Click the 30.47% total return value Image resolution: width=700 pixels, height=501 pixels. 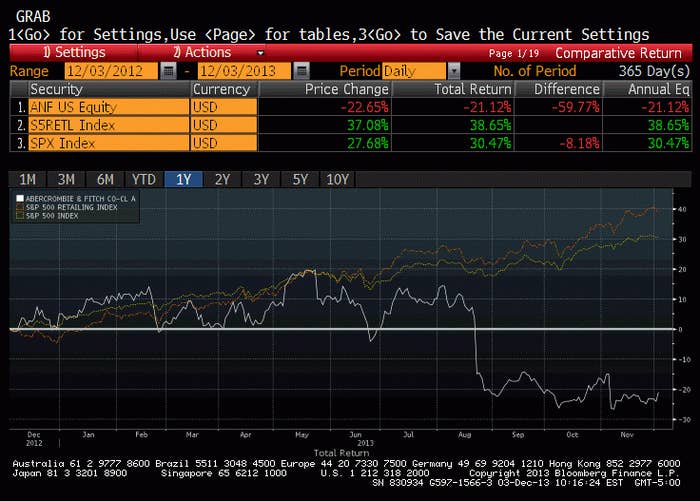490,143
